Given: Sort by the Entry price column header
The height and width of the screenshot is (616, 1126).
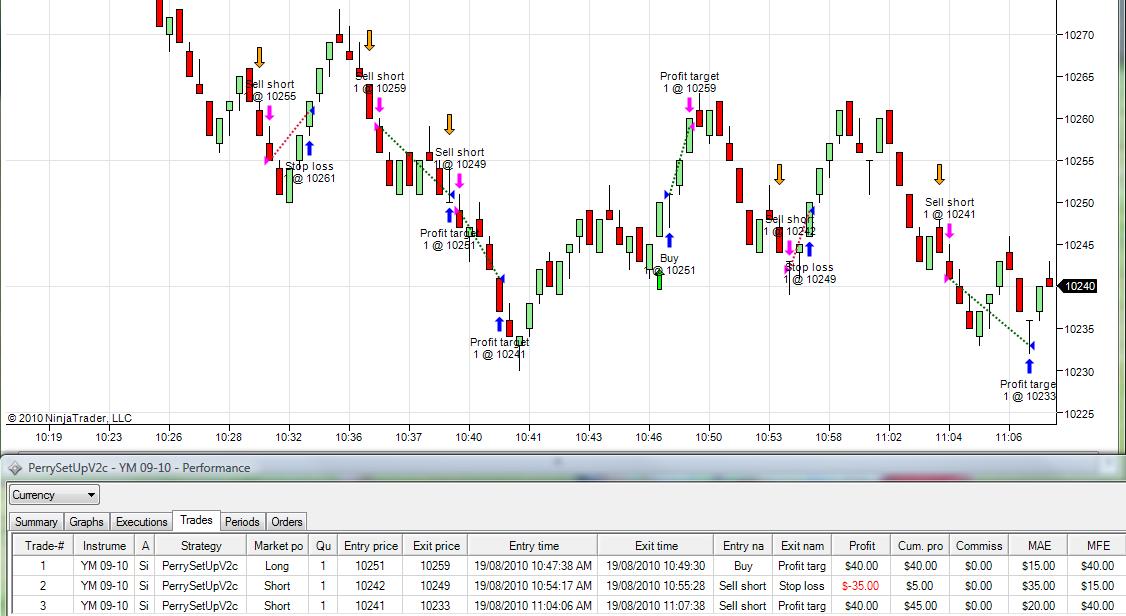Looking at the screenshot, I should click(371, 546).
